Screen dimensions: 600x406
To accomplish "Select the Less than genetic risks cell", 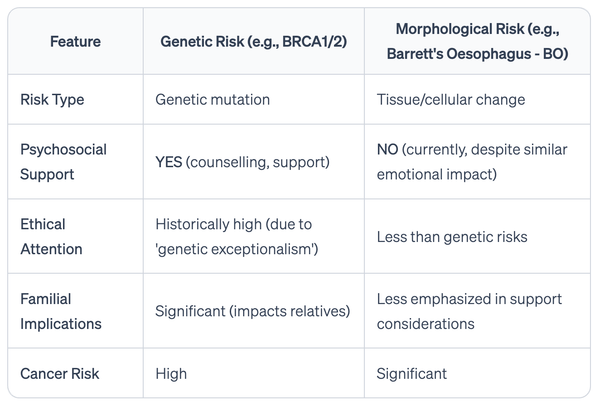I will coord(449,237).
